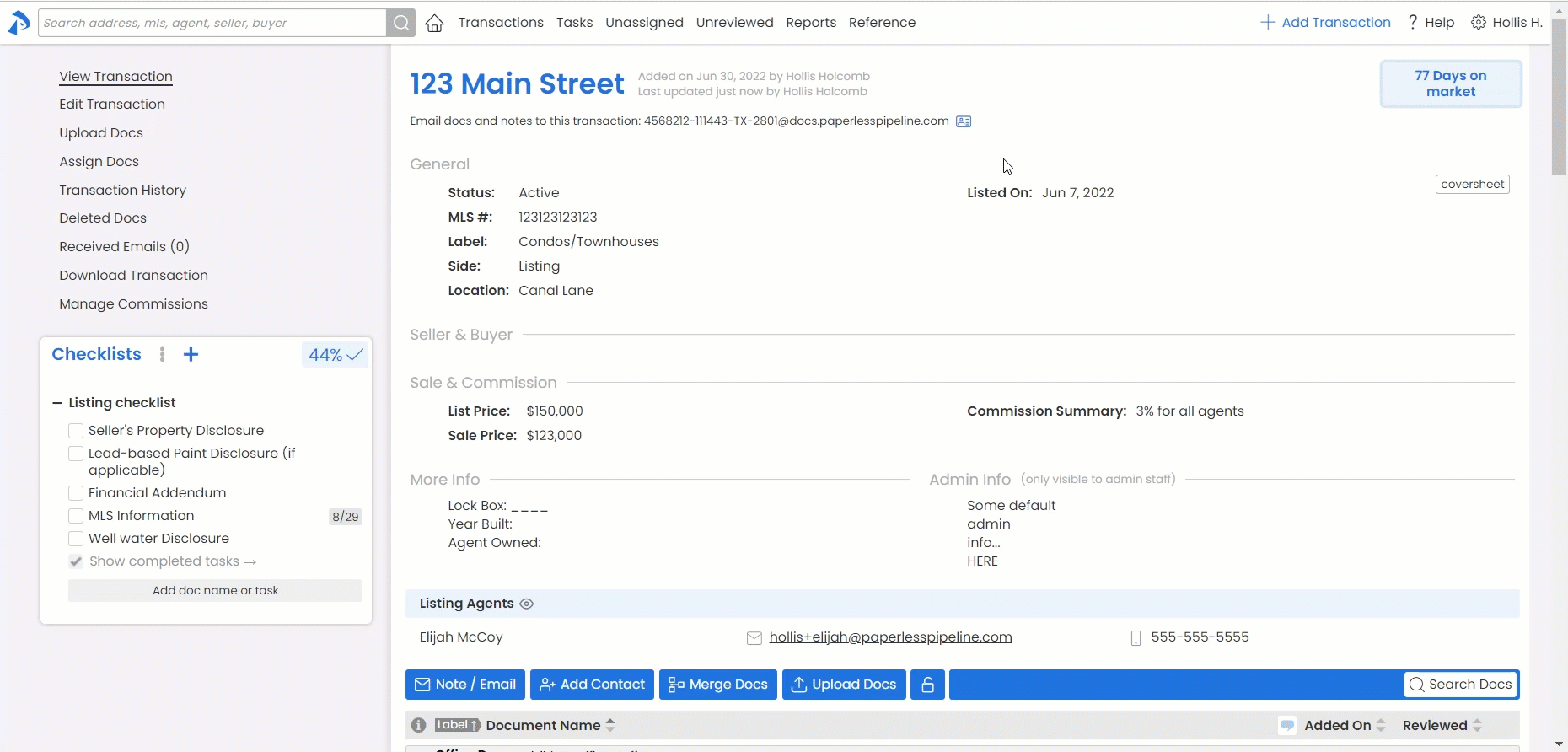Click the Note / Email button
This screenshot has height=752, width=1568.
tap(465, 685)
